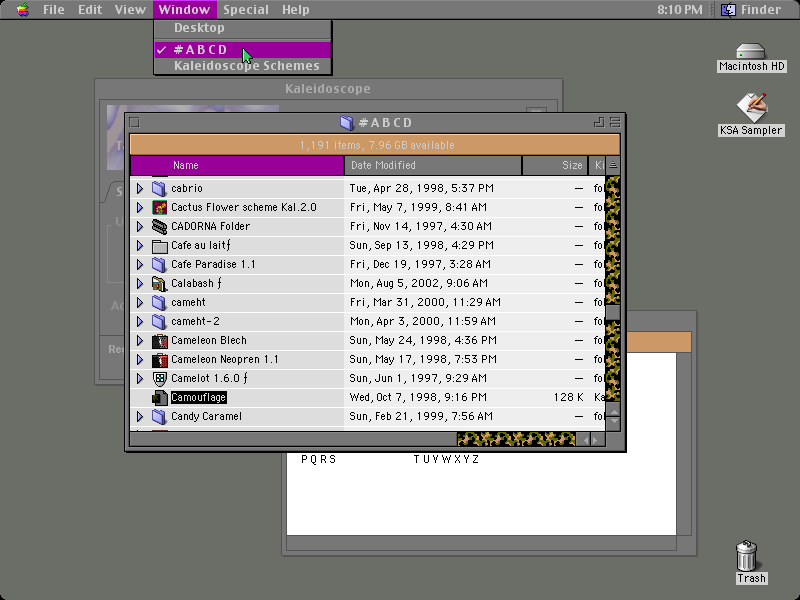Select the Cafe Paradise 1.1 folder icon
The width and height of the screenshot is (800, 600).
(x=159, y=264)
